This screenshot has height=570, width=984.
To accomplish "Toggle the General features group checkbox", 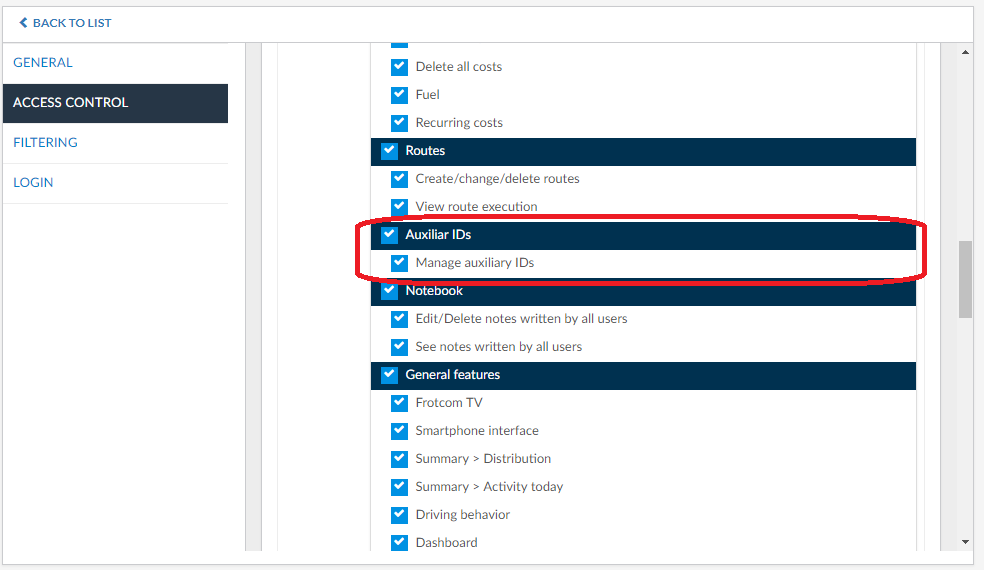I will pyautogui.click(x=389, y=375).
